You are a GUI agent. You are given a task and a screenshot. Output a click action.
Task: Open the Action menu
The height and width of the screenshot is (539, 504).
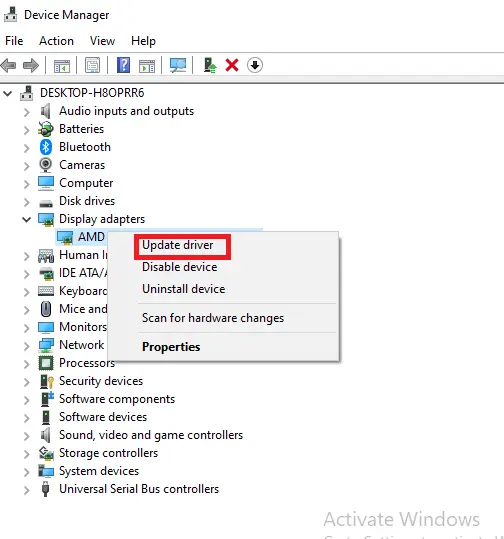pos(56,41)
